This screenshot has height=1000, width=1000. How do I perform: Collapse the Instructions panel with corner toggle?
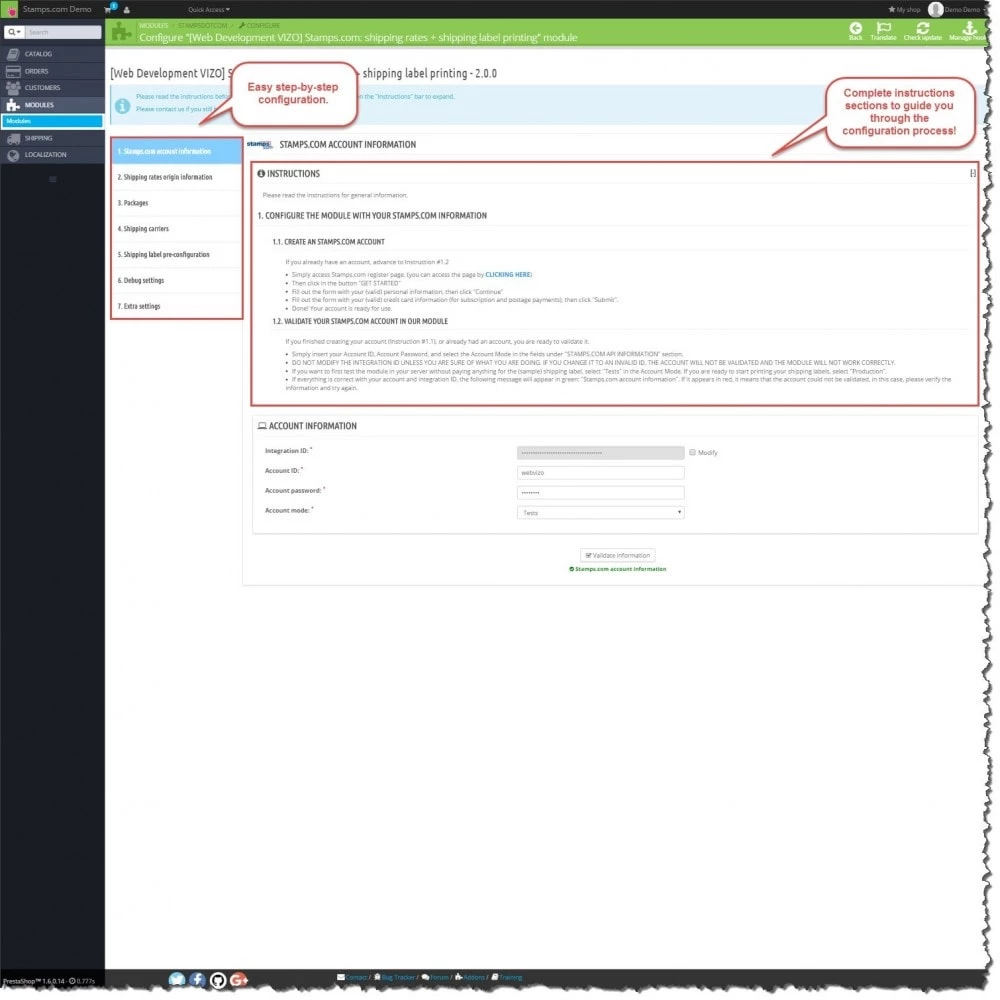pyautogui.click(x=972, y=173)
